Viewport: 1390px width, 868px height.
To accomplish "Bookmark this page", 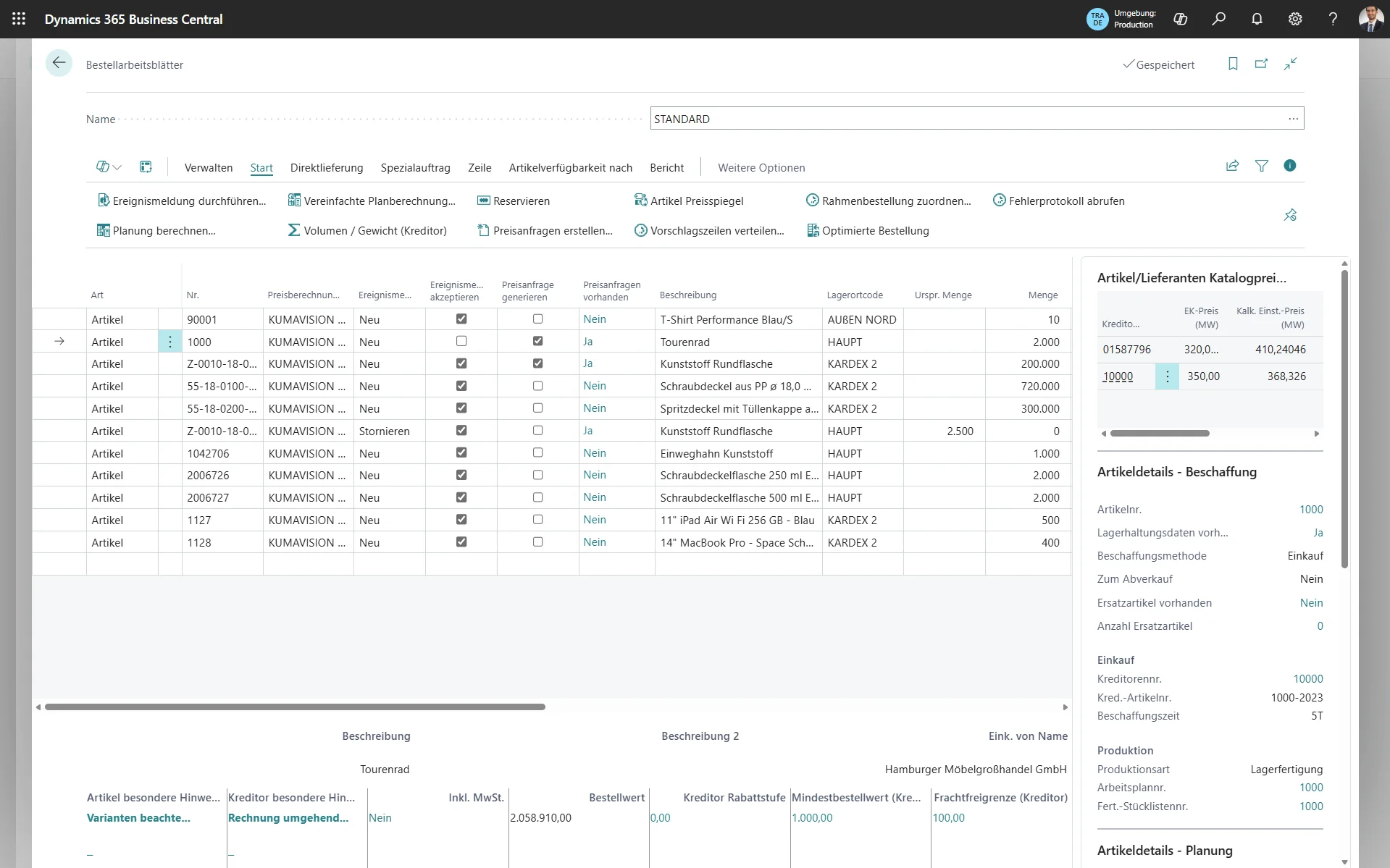I will point(1233,64).
